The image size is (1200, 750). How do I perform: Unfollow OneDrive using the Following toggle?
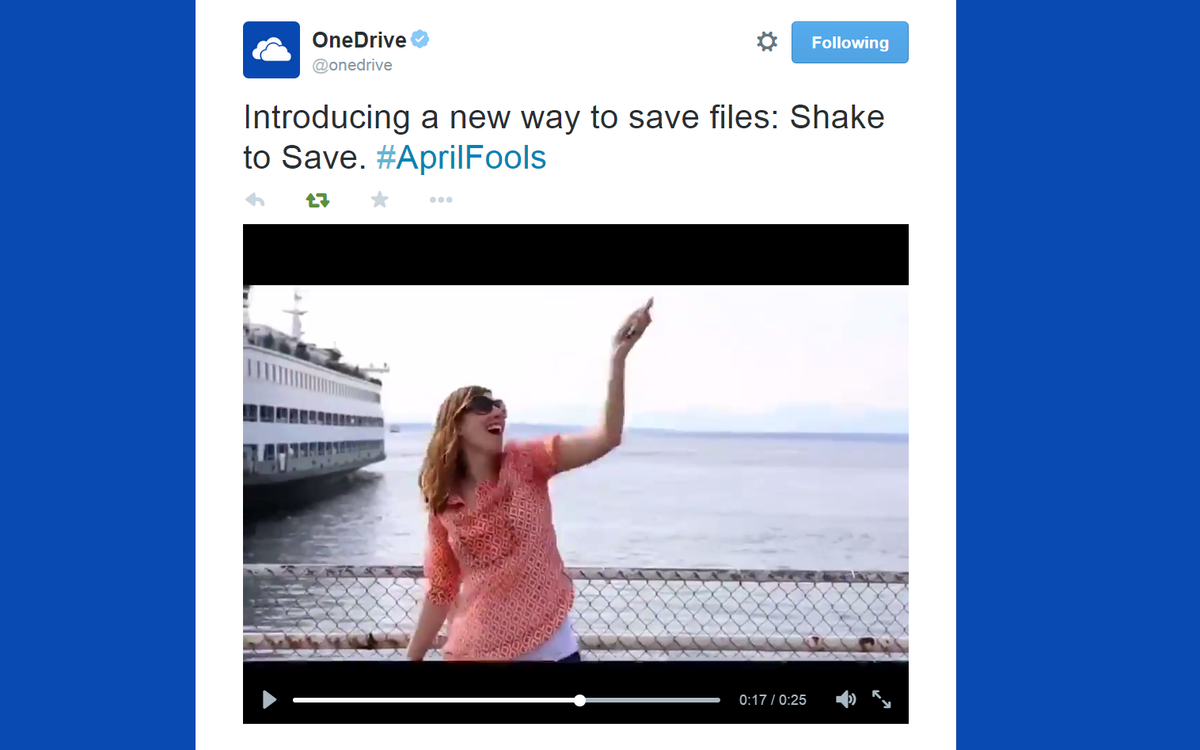point(850,42)
